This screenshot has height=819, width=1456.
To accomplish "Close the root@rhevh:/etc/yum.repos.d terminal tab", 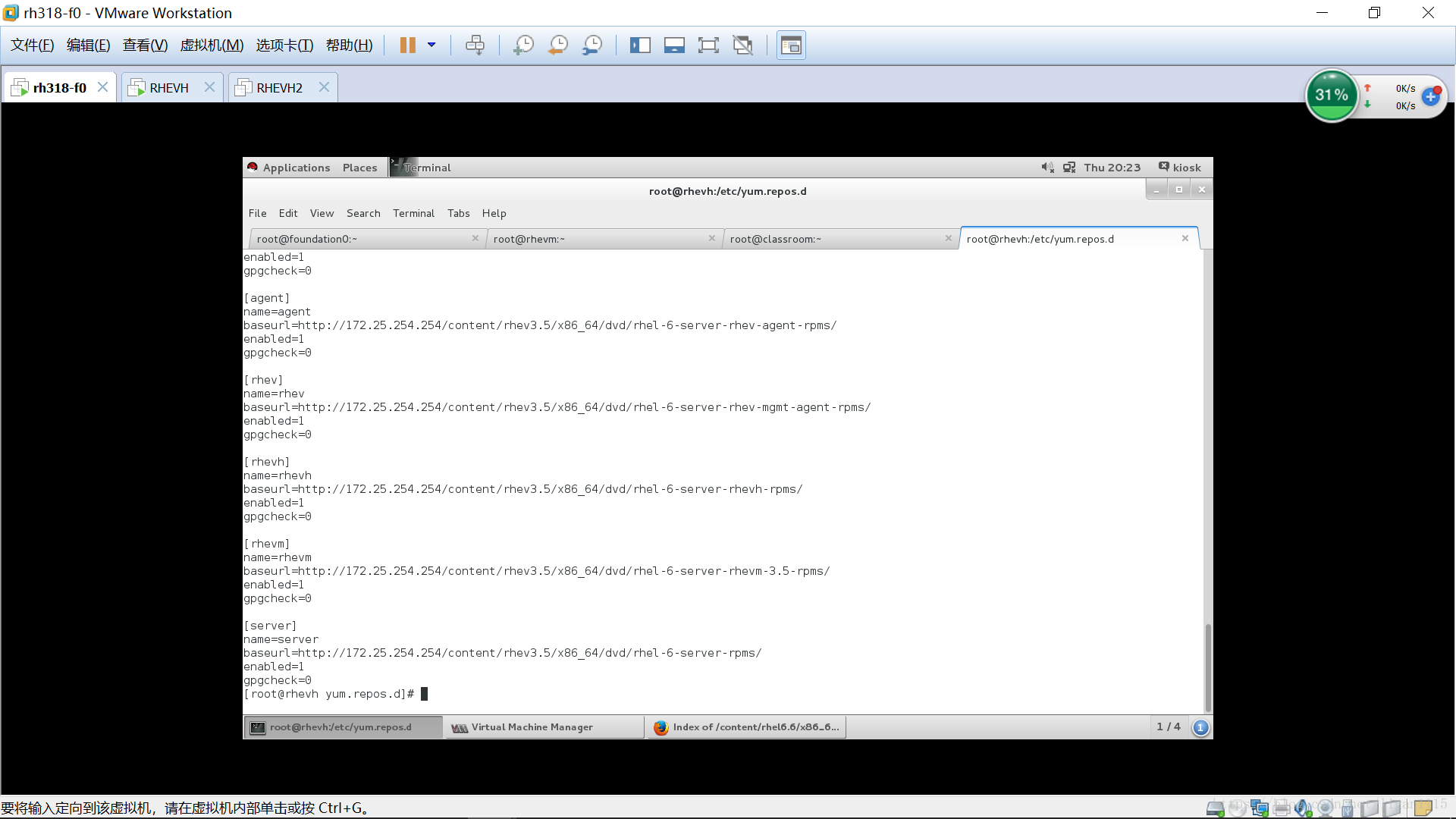I will pos(1185,238).
